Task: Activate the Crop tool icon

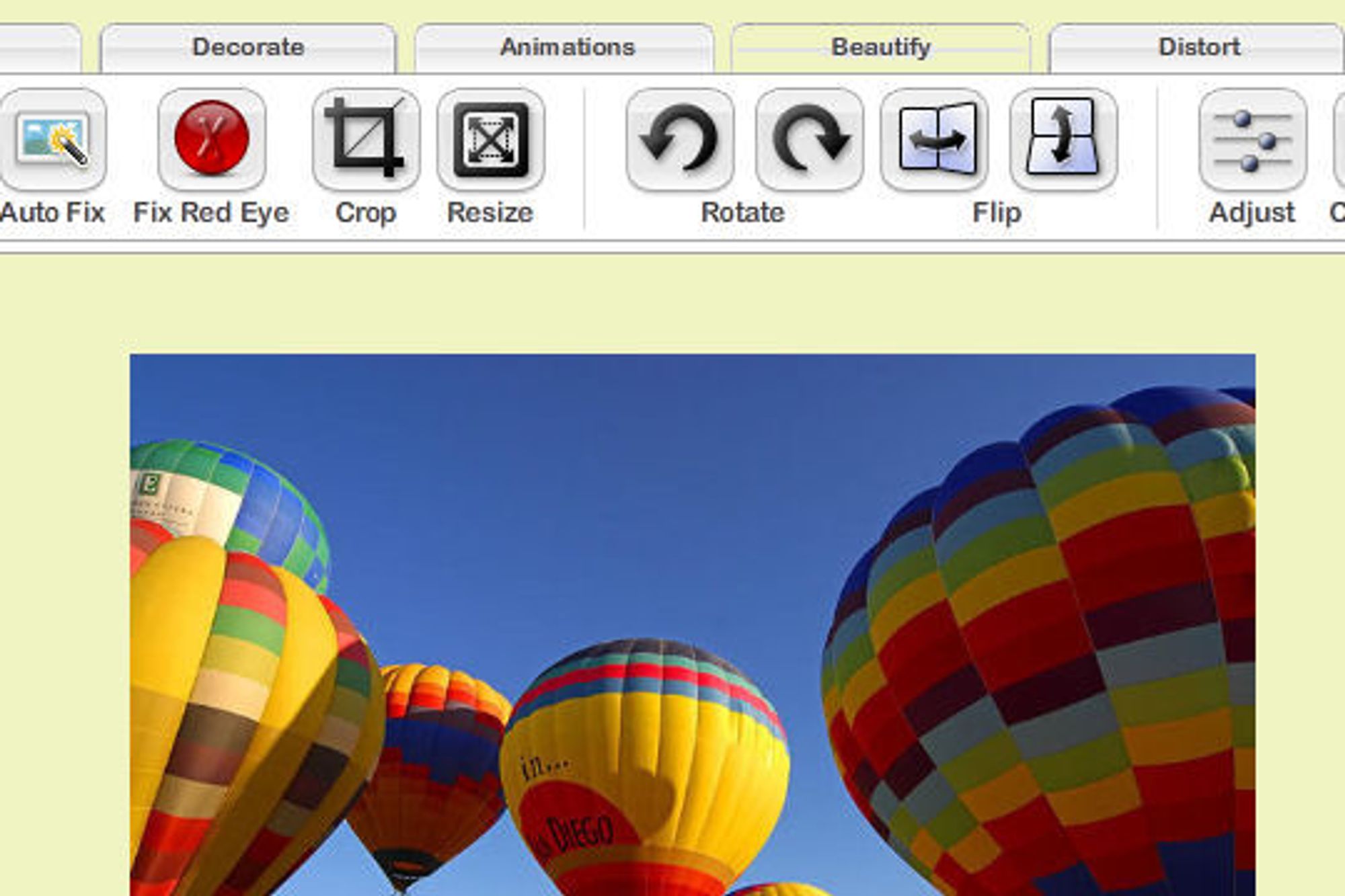Action: pos(366,140)
